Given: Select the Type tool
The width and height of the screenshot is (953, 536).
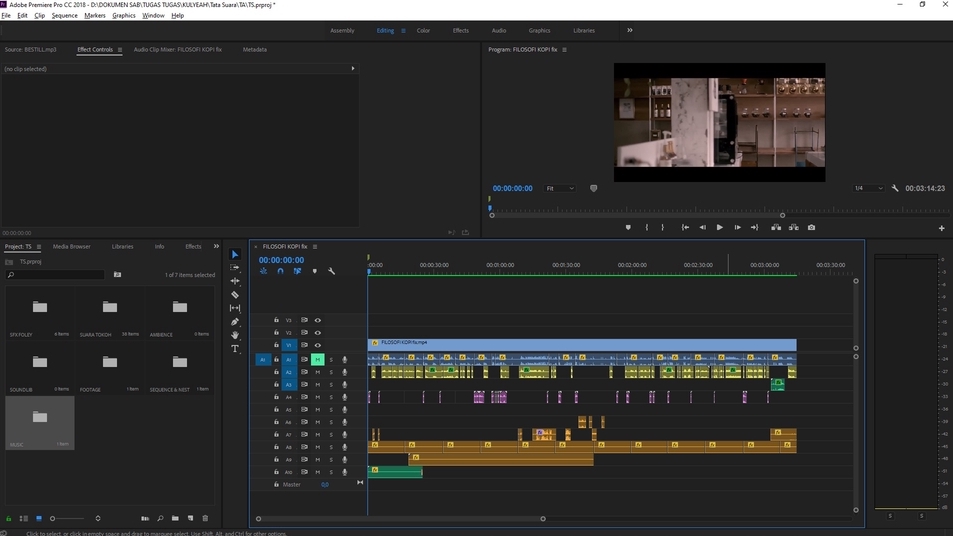Looking at the screenshot, I should tap(235, 349).
